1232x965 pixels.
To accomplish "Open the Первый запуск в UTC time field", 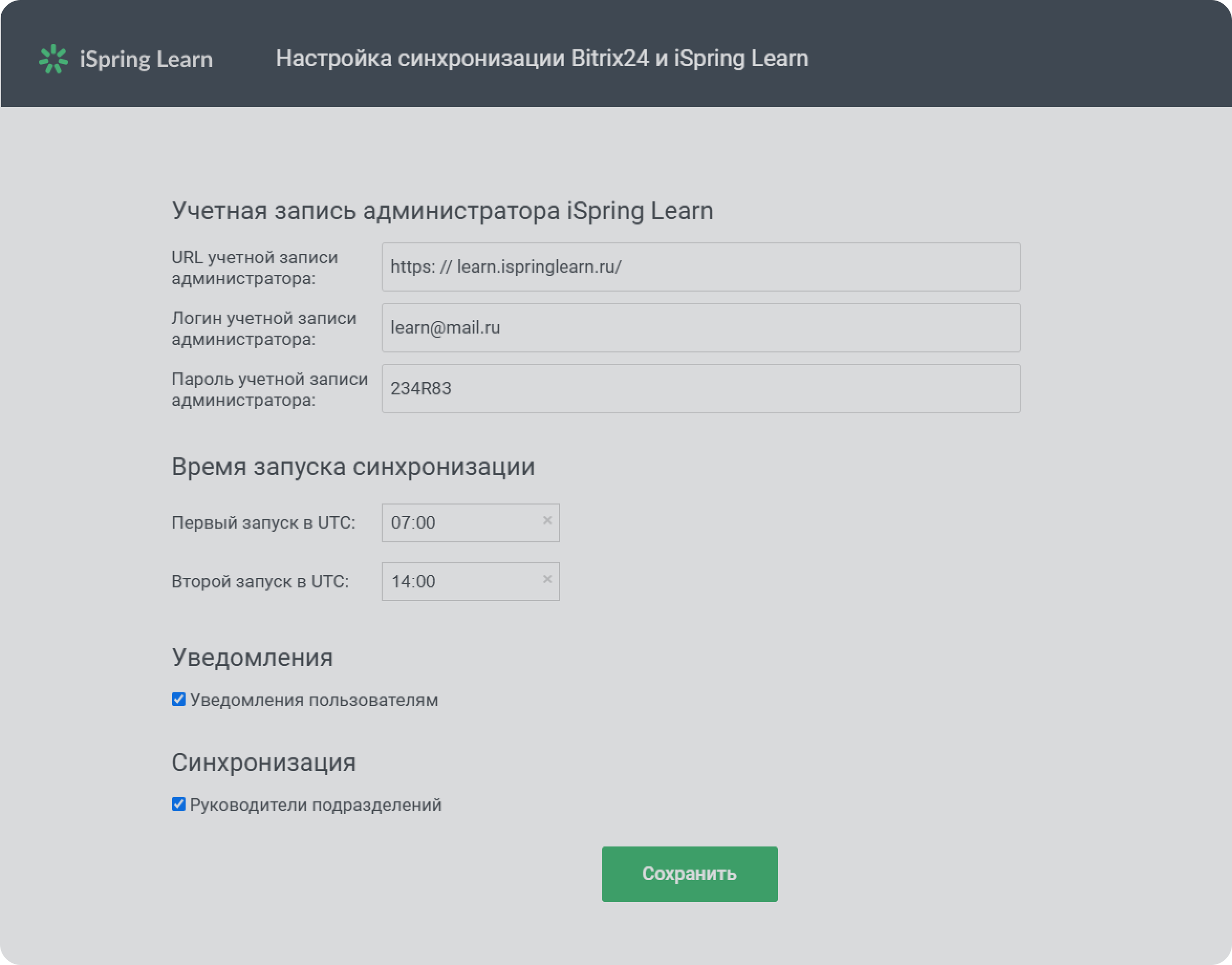I will click(470, 522).
